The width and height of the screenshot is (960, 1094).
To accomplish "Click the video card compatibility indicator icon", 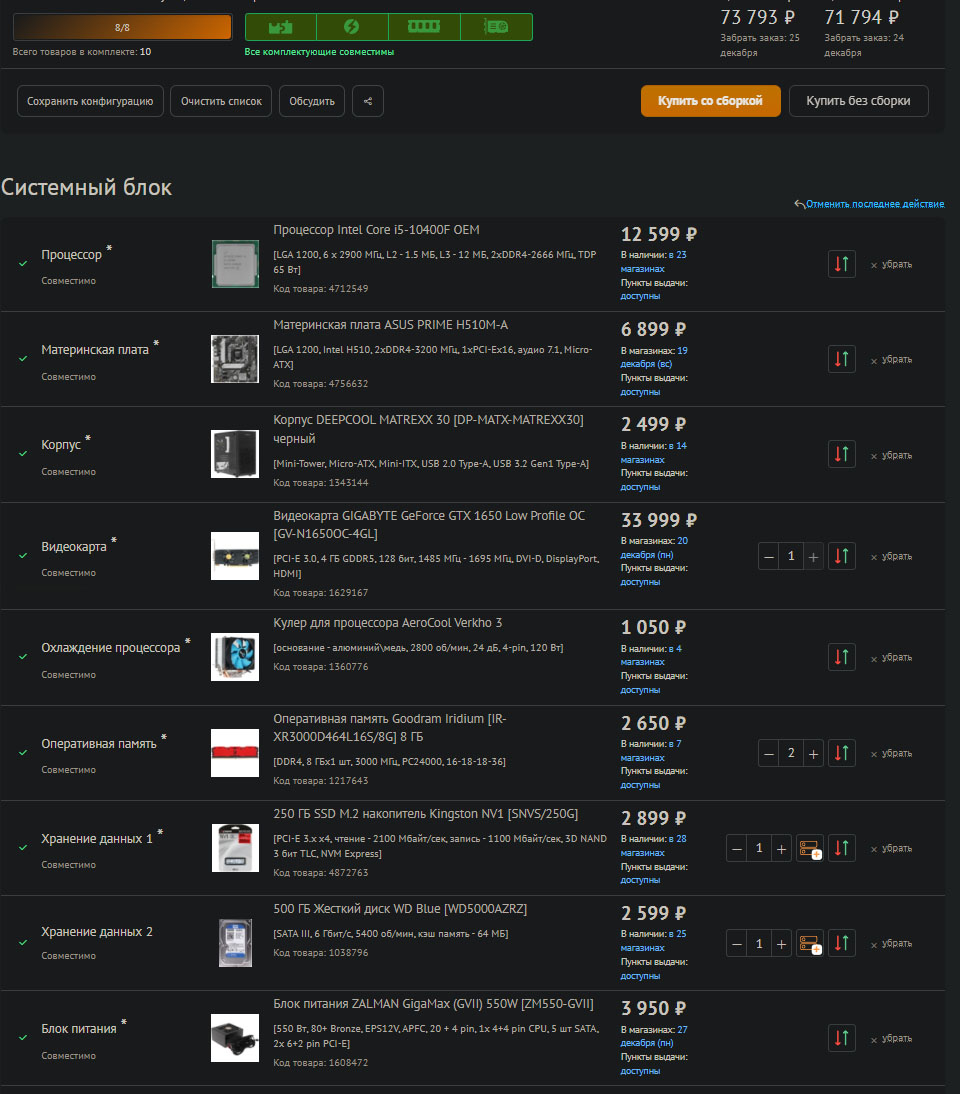I will point(496,27).
